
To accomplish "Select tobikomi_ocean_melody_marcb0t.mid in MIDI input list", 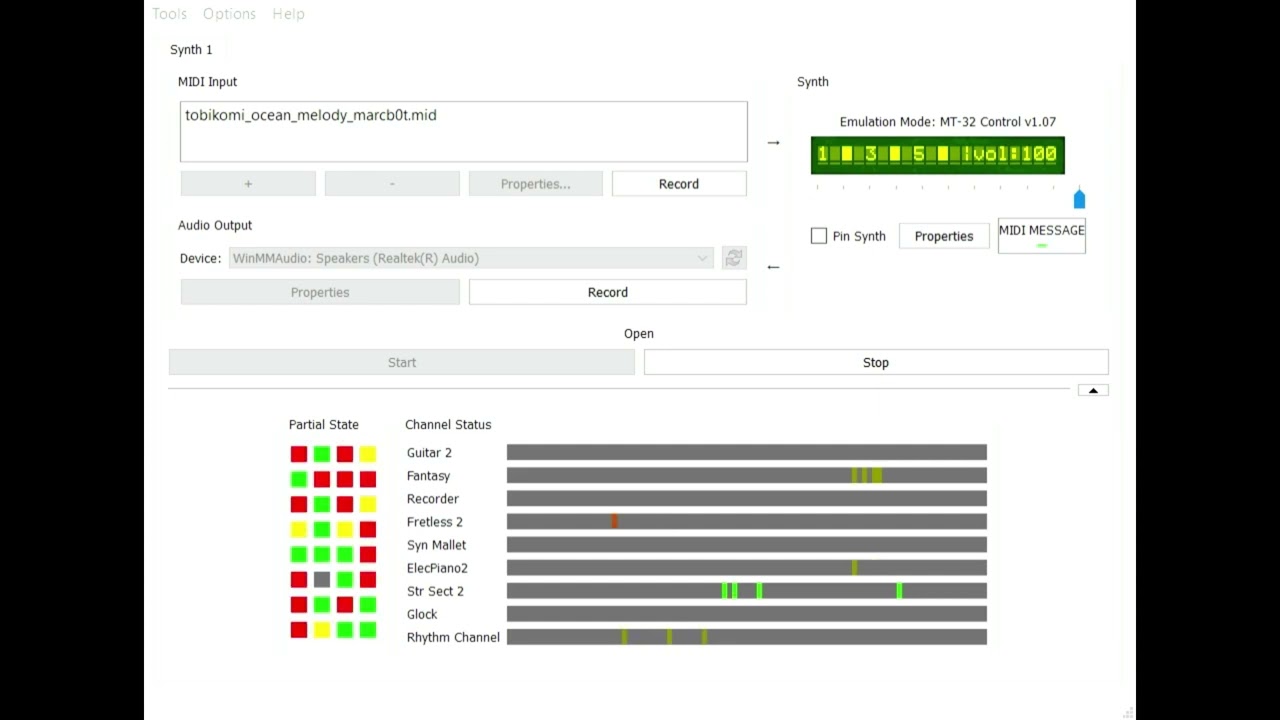I will click(311, 115).
